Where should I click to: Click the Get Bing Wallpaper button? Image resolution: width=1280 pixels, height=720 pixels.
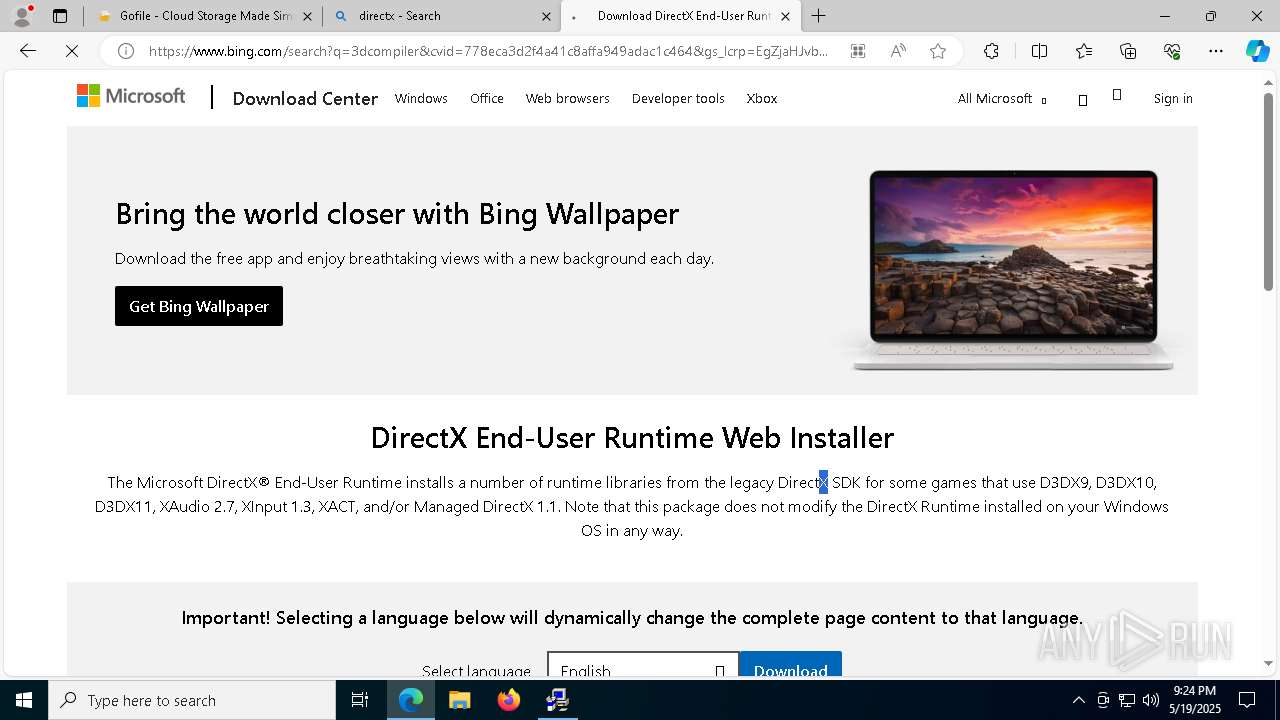tap(199, 306)
